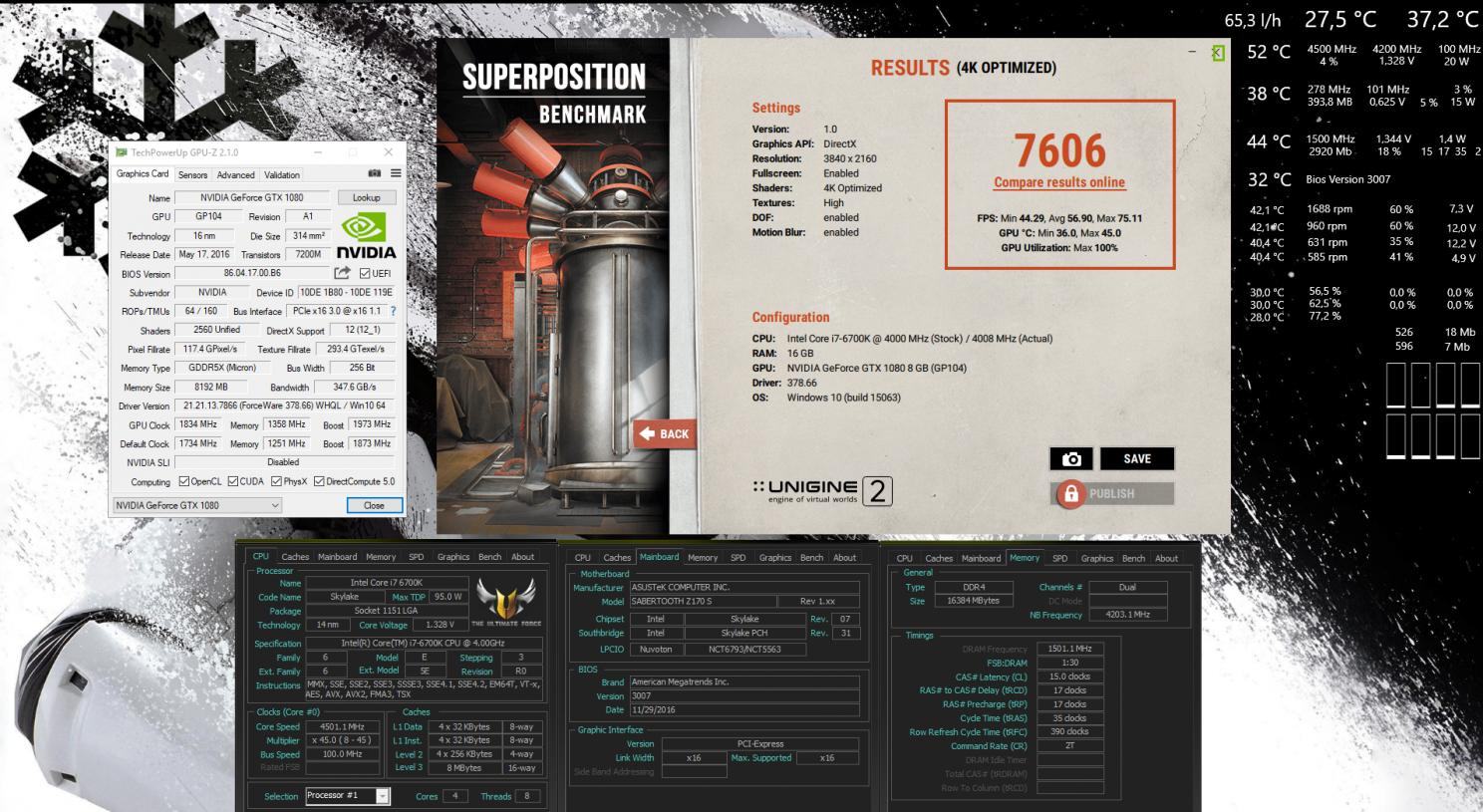
Task: Click the PUBLISH button
Action: pyautogui.click(x=1112, y=493)
